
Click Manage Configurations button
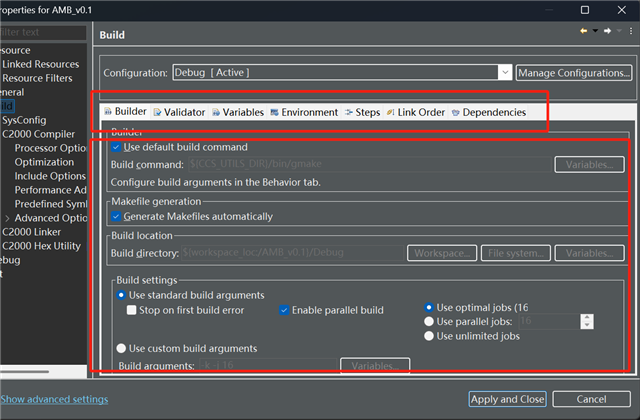tap(574, 72)
